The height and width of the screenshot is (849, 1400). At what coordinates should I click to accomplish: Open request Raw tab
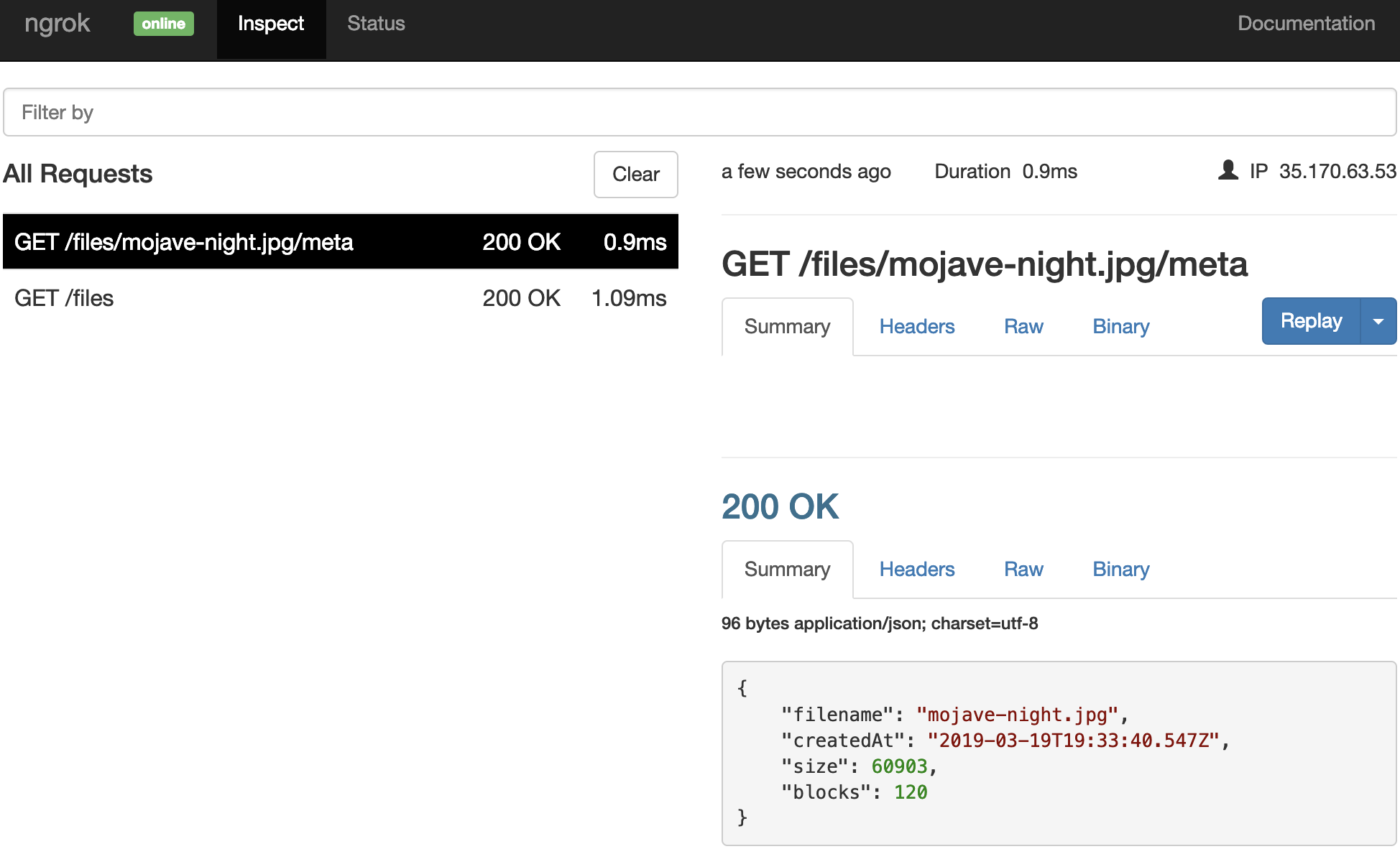[x=1023, y=327]
